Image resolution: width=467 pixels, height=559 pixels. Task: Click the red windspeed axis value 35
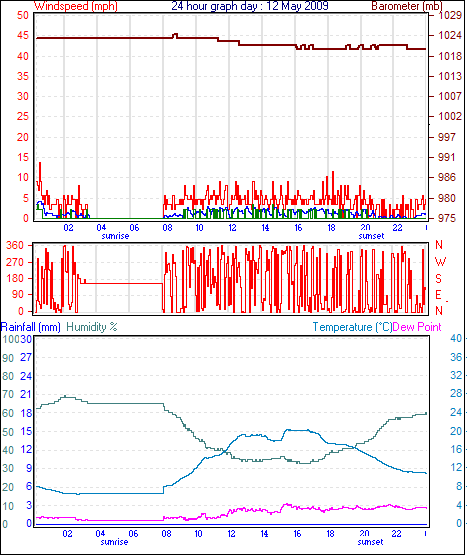(23, 76)
